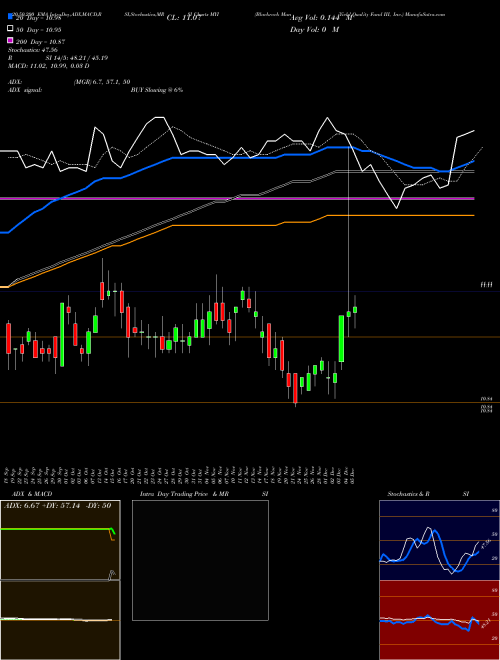The image size is (500, 660).
Task: Click the 'ADX signal:' label
Action: coord(25,90)
